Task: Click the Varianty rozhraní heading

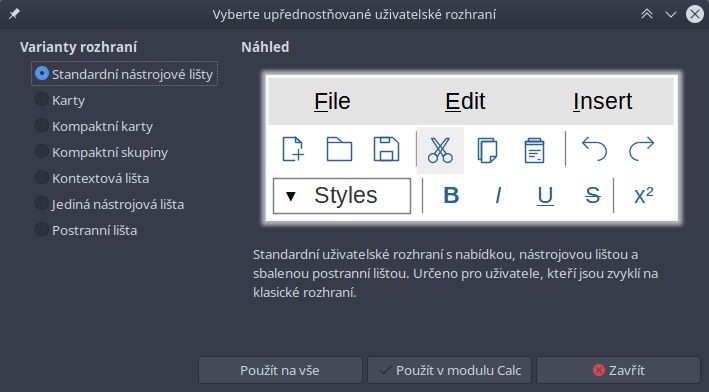Action: pyautogui.click(x=78, y=47)
